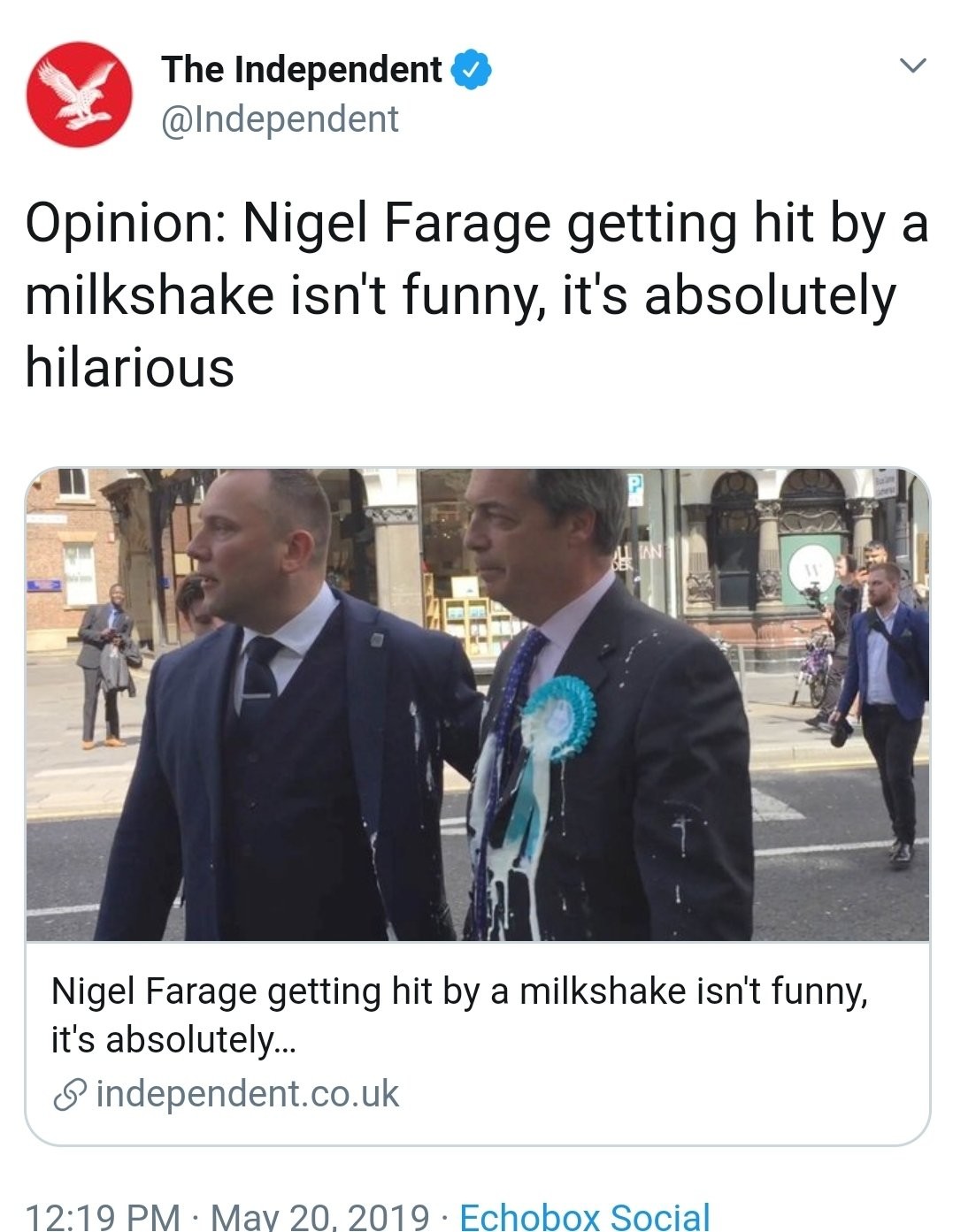Open the independent.co.uk domain link
Image resolution: width=953 pixels, height=1232 pixels.
(x=248, y=1094)
